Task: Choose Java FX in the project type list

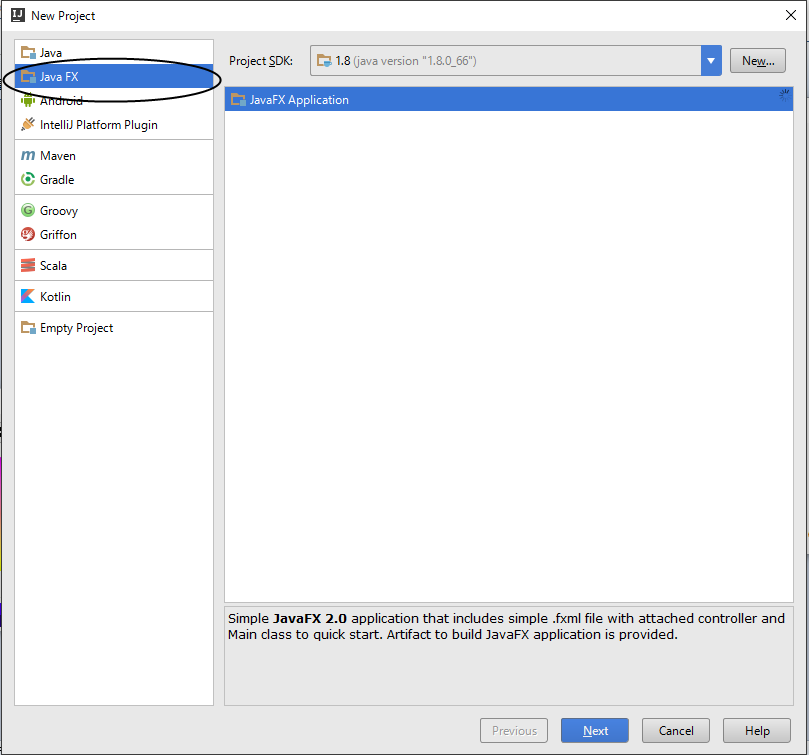Action: point(114,76)
